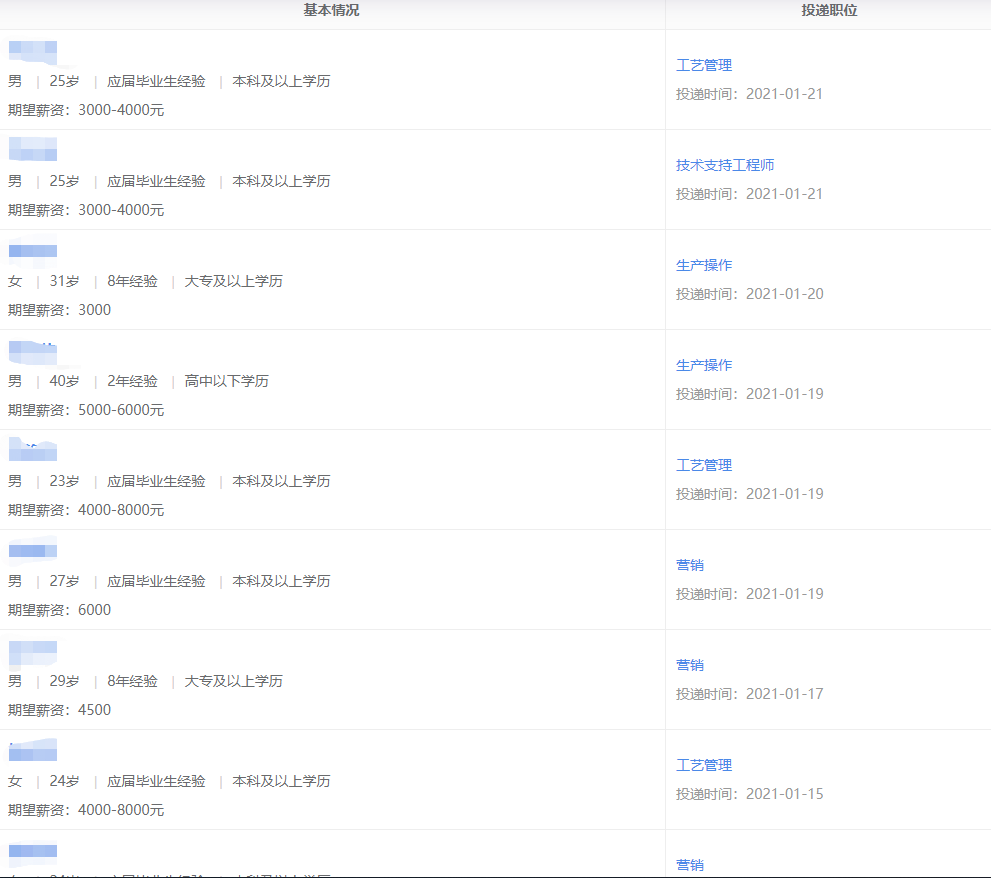Click the 2年经验 experience text
Screen dimensions: 991x878
coord(132,381)
